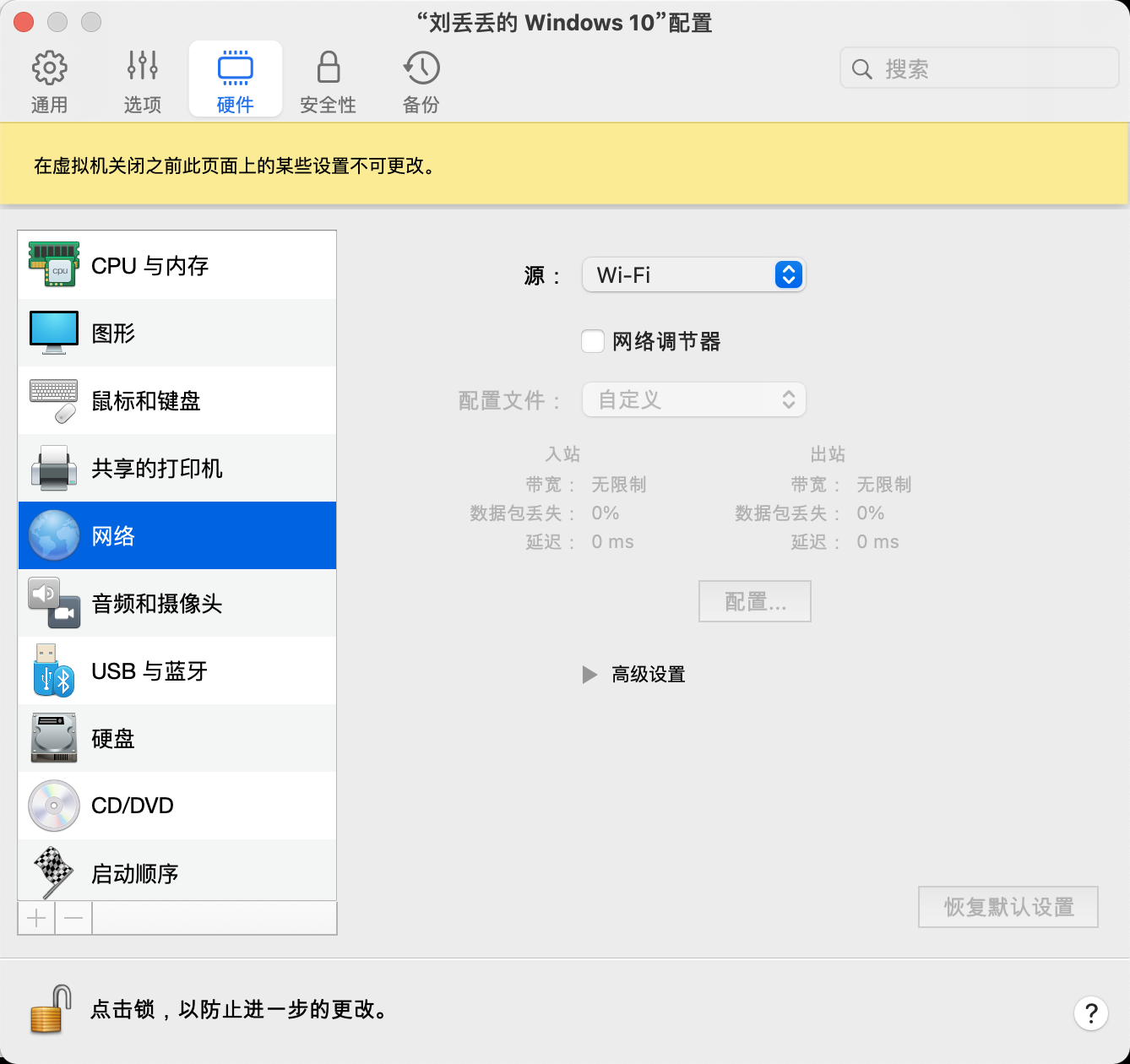1130x1064 pixels.
Task: Open the 安全性 security tab
Action: point(328,81)
